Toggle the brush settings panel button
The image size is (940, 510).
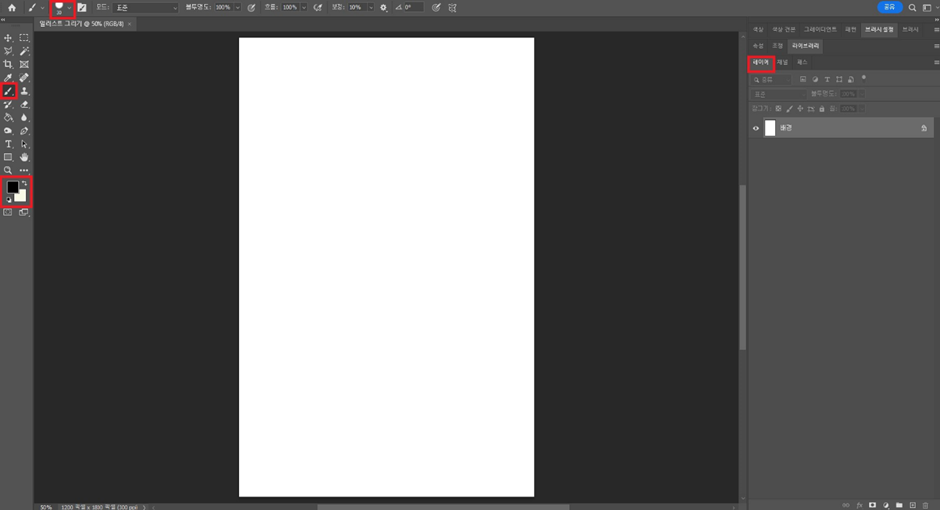coord(82,8)
